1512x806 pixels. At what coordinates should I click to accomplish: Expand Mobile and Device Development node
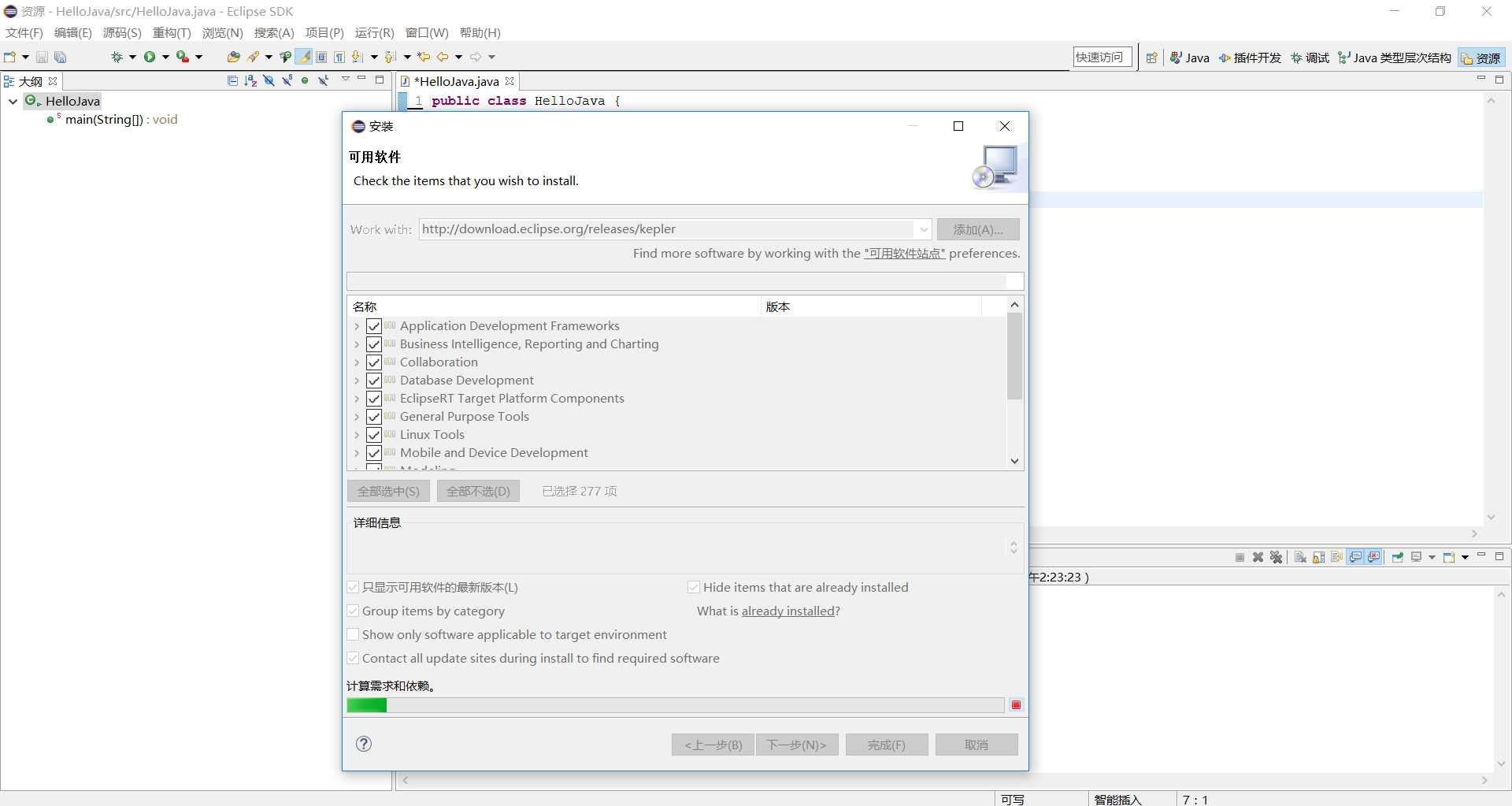(357, 453)
